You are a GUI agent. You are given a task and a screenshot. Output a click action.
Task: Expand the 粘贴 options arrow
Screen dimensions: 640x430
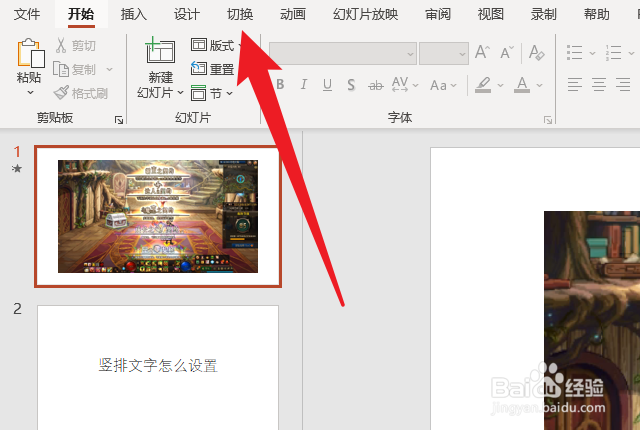point(30,93)
